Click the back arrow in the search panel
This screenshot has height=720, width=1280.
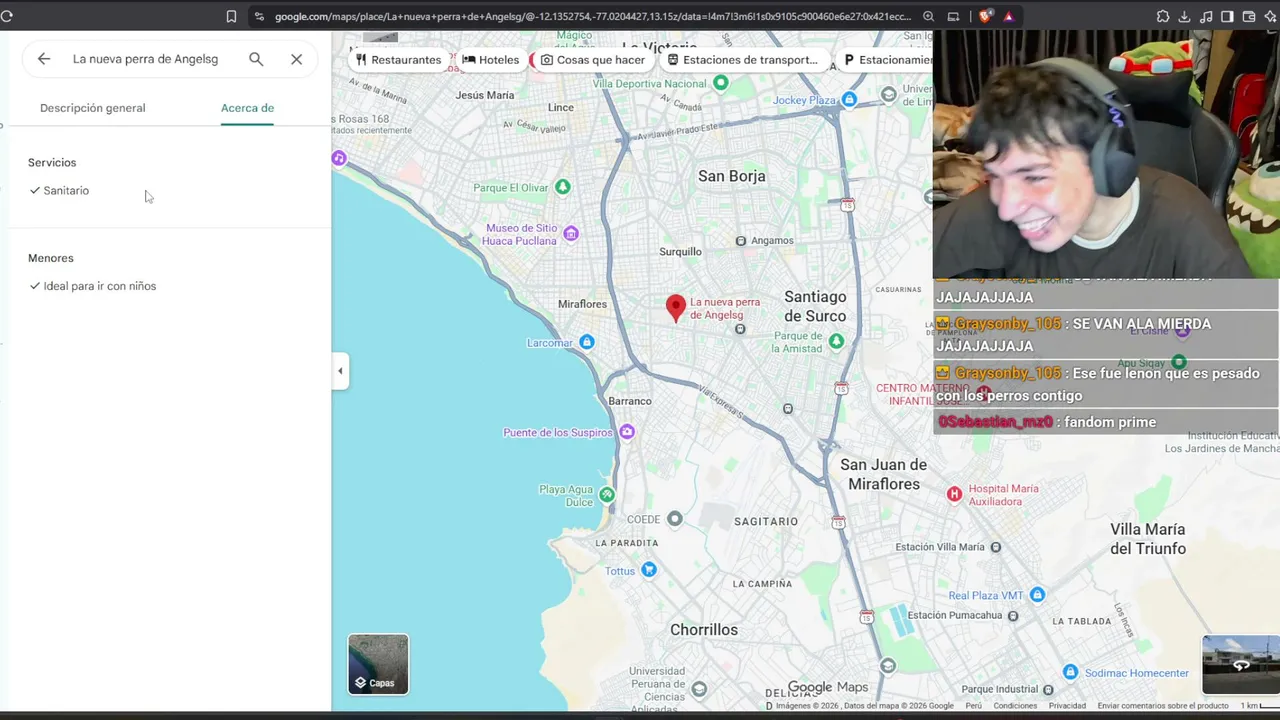click(44, 59)
